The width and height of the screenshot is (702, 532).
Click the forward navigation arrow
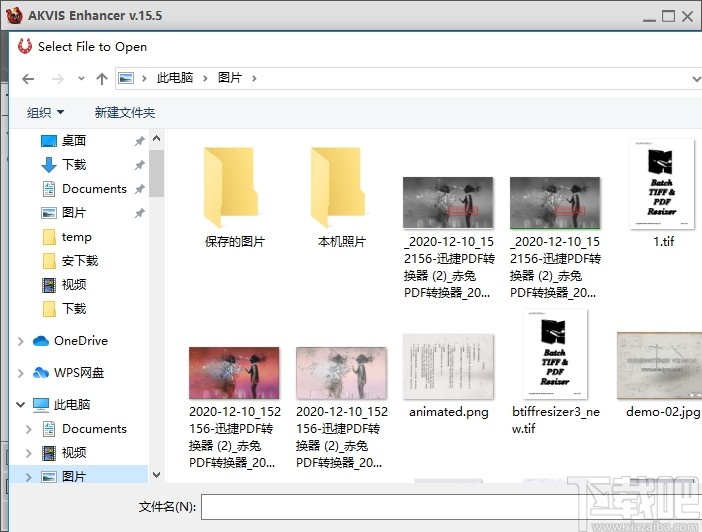pyautogui.click(x=58, y=79)
